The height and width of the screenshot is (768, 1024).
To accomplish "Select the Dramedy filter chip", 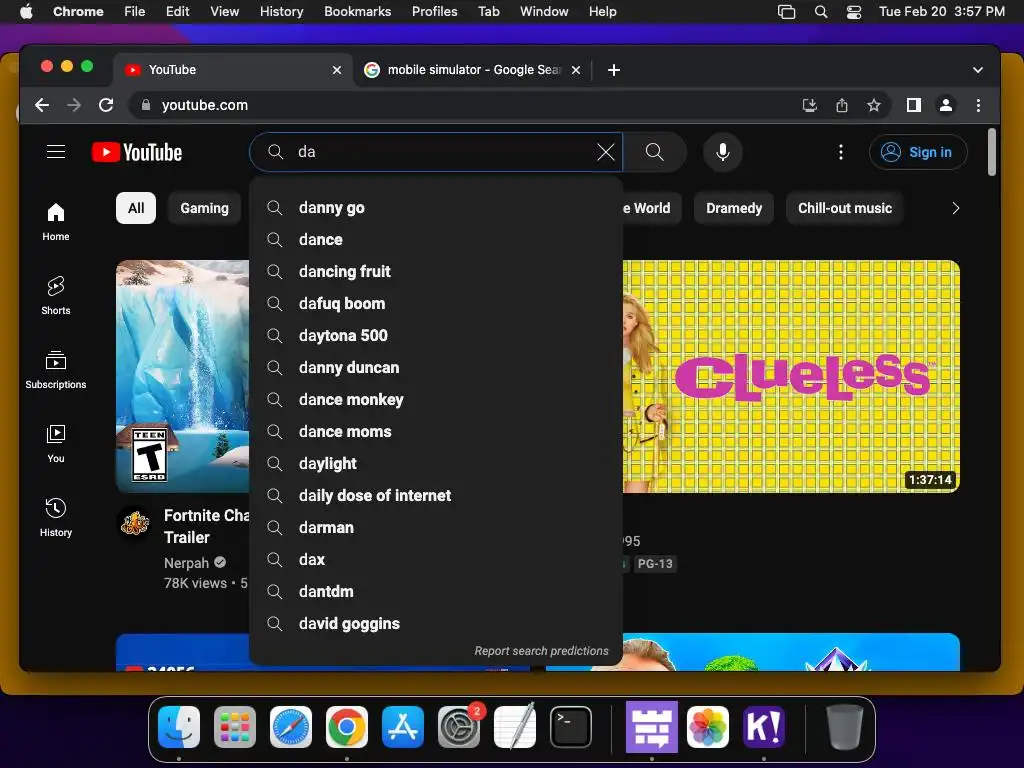I will pos(734,208).
